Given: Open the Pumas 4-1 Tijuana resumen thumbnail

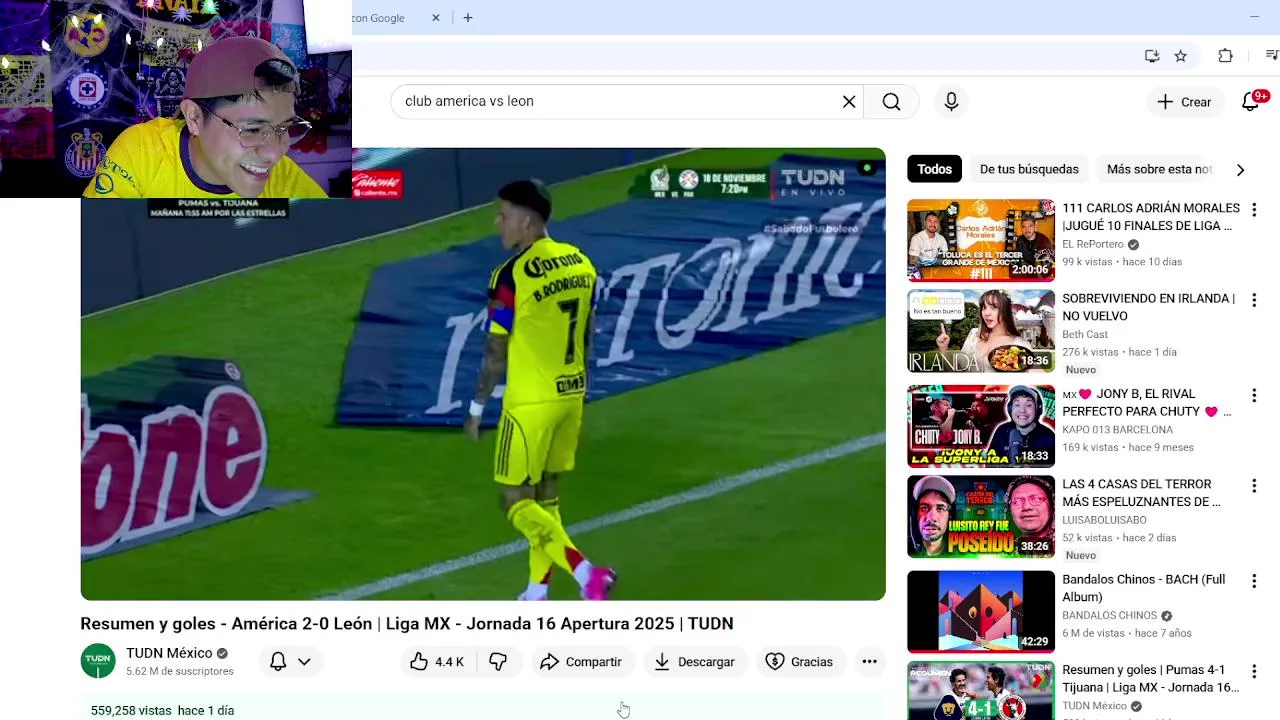Looking at the screenshot, I should coord(981,691).
